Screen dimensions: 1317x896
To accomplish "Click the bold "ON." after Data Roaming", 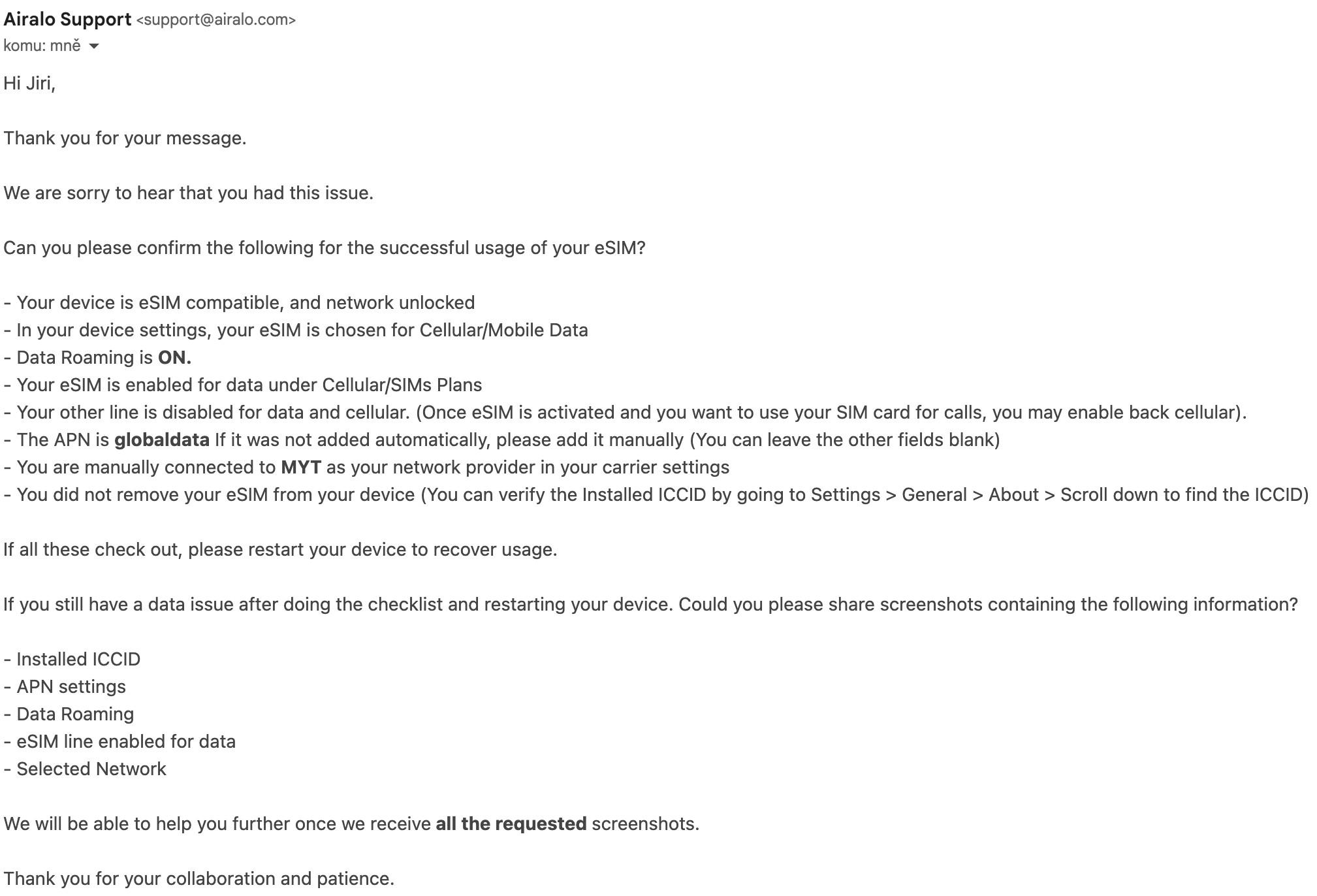I will coord(174,358).
